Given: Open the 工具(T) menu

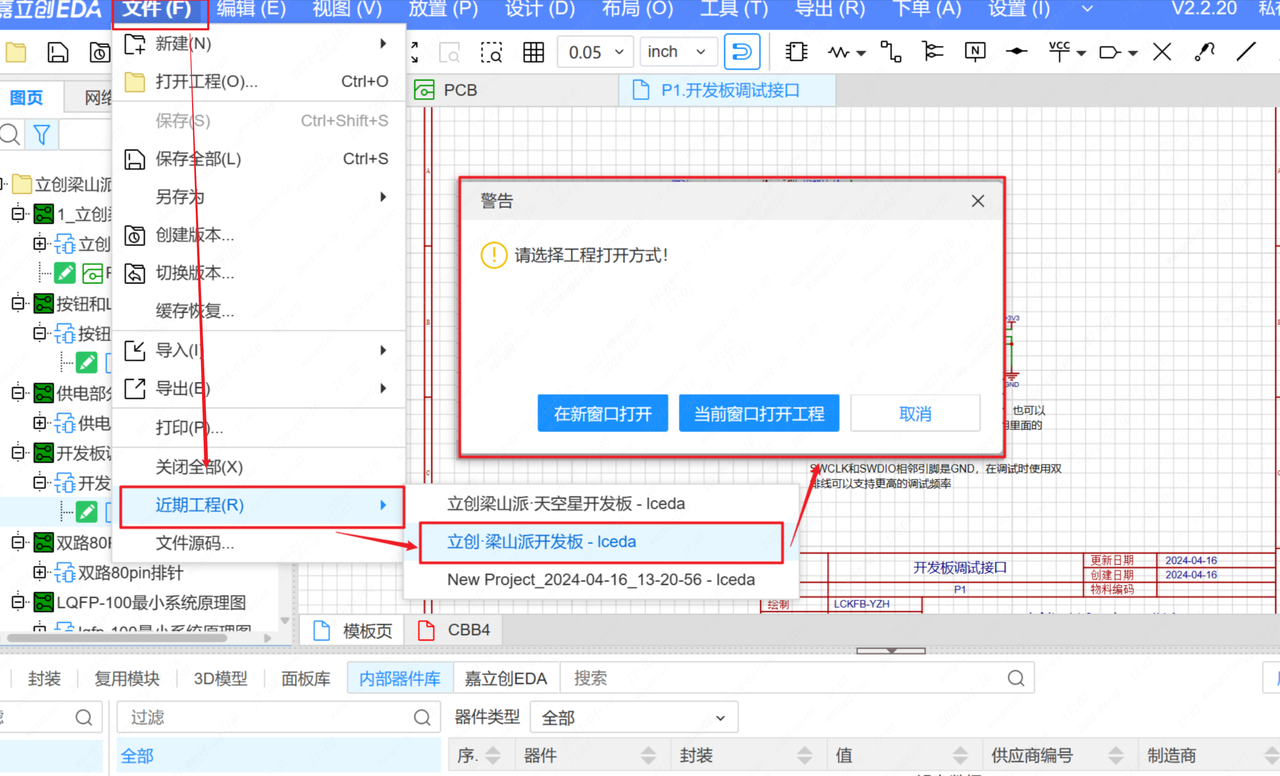Looking at the screenshot, I should point(734,10).
